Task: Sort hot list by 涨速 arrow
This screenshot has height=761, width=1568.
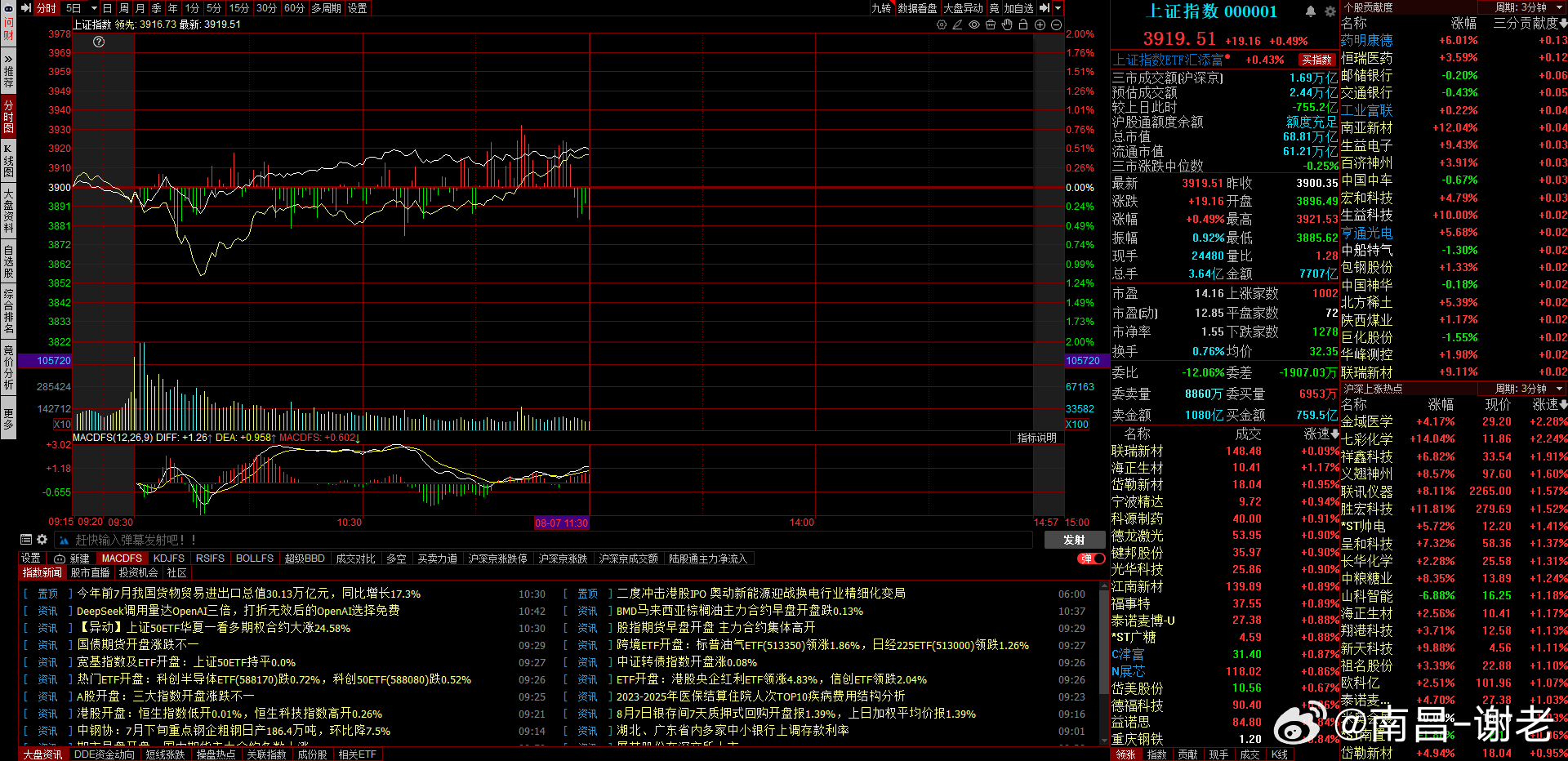Action: pos(1562,405)
